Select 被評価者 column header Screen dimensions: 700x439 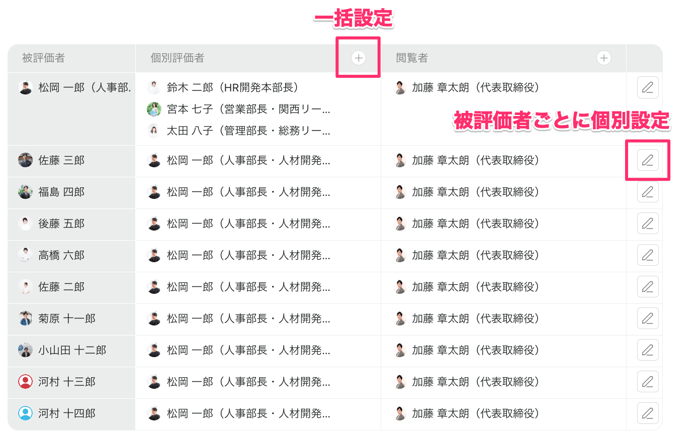(43, 58)
